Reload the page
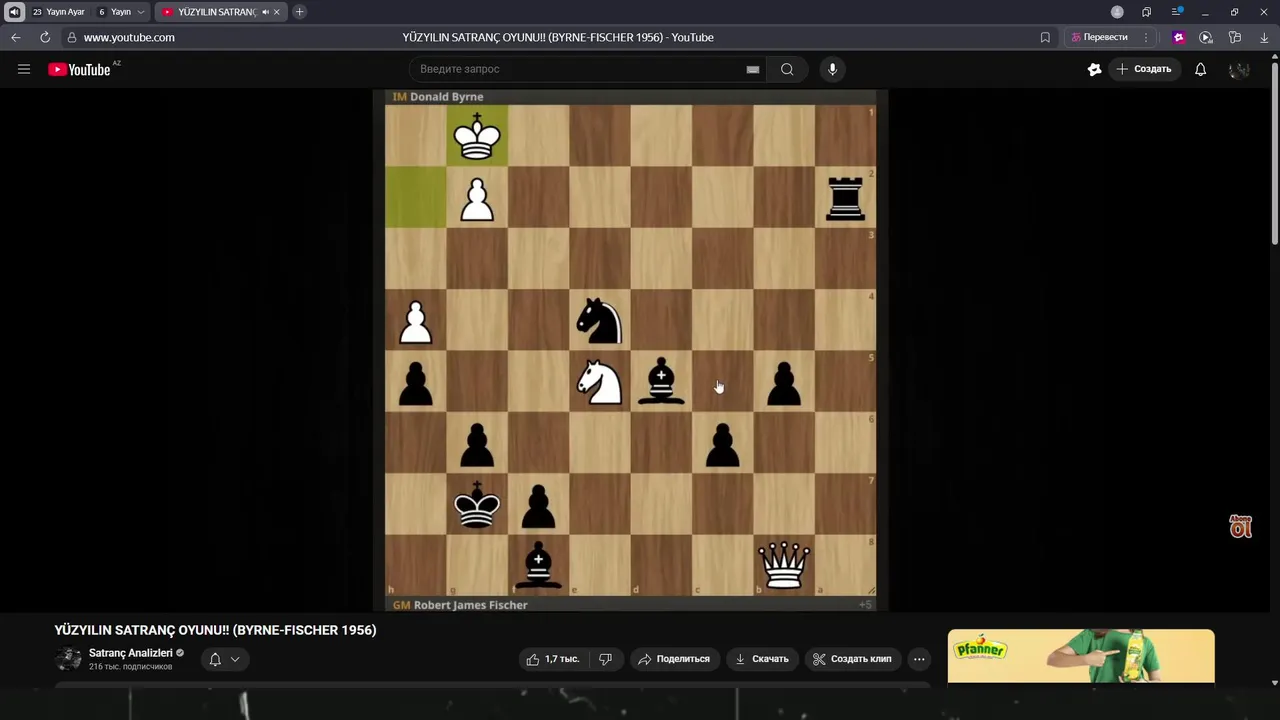1280x720 pixels. pos(45,37)
